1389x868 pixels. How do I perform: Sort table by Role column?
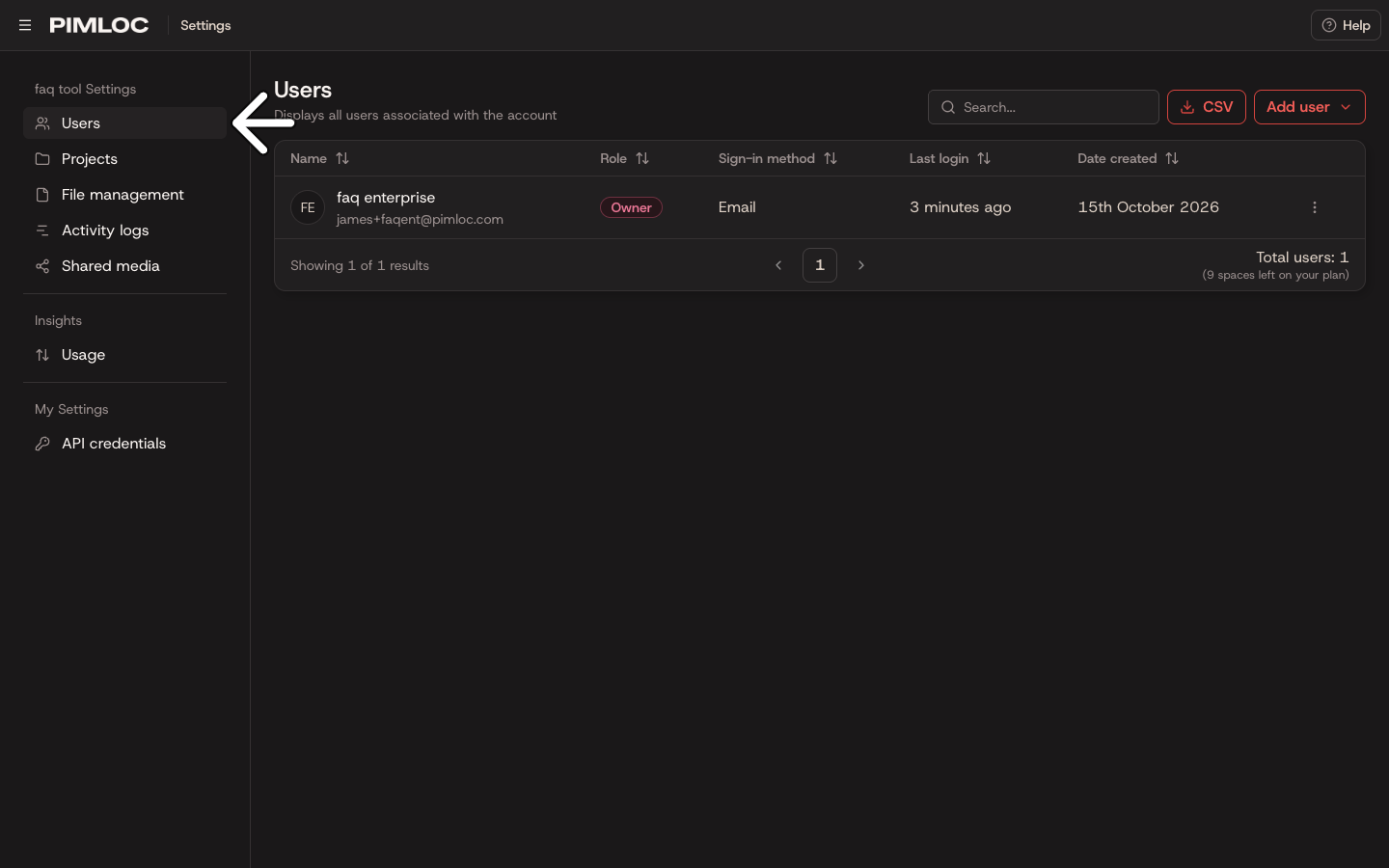click(625, 158)
